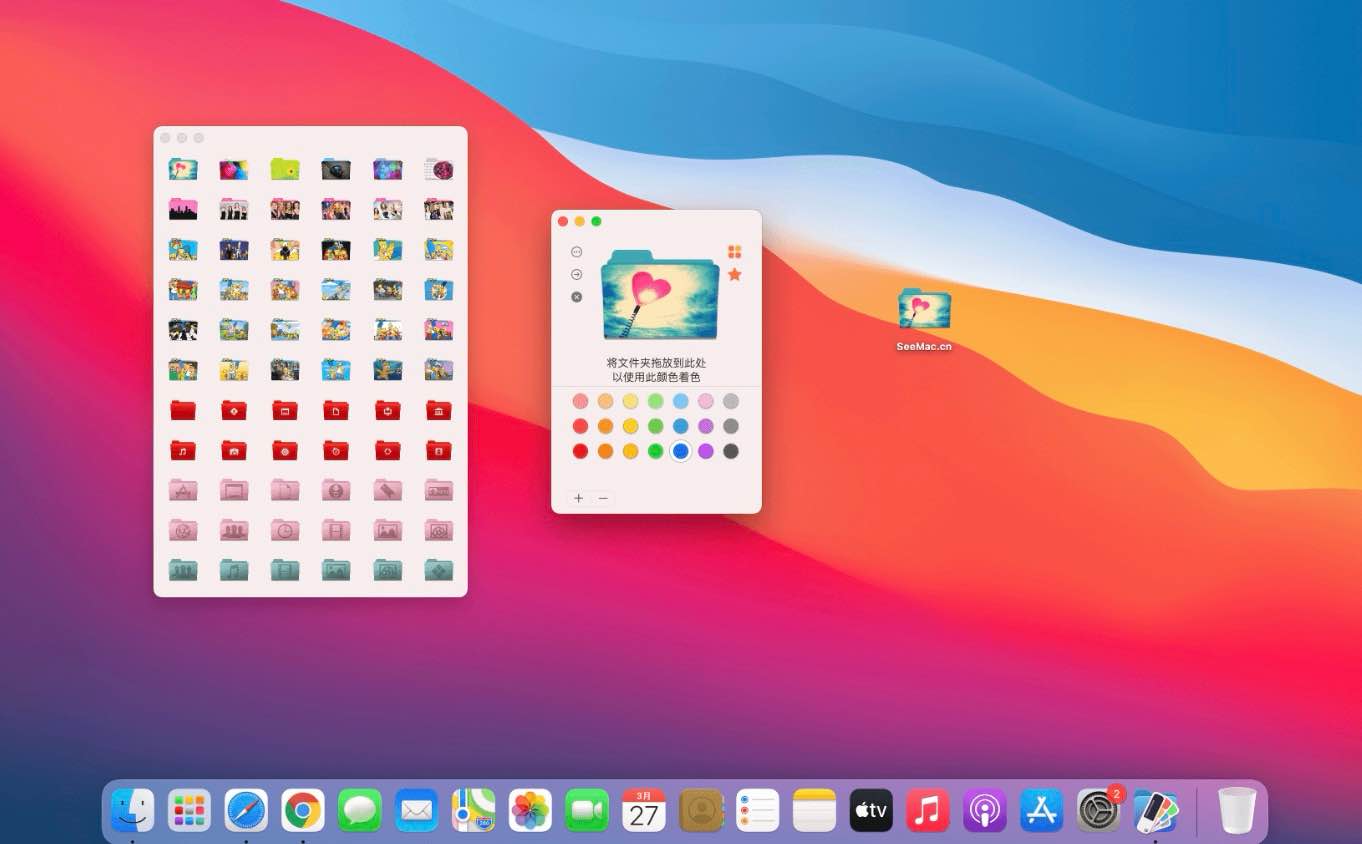Select the selected blue color swatch
The width and height of the screenshot is (1362, 844).
pyautogui.click(x=681, y=451)
